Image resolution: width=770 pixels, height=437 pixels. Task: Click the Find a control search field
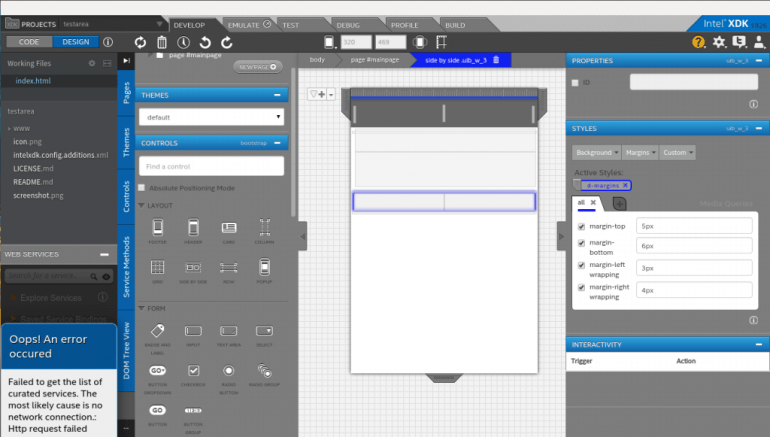pyautogui.click(x=212, y=166)
